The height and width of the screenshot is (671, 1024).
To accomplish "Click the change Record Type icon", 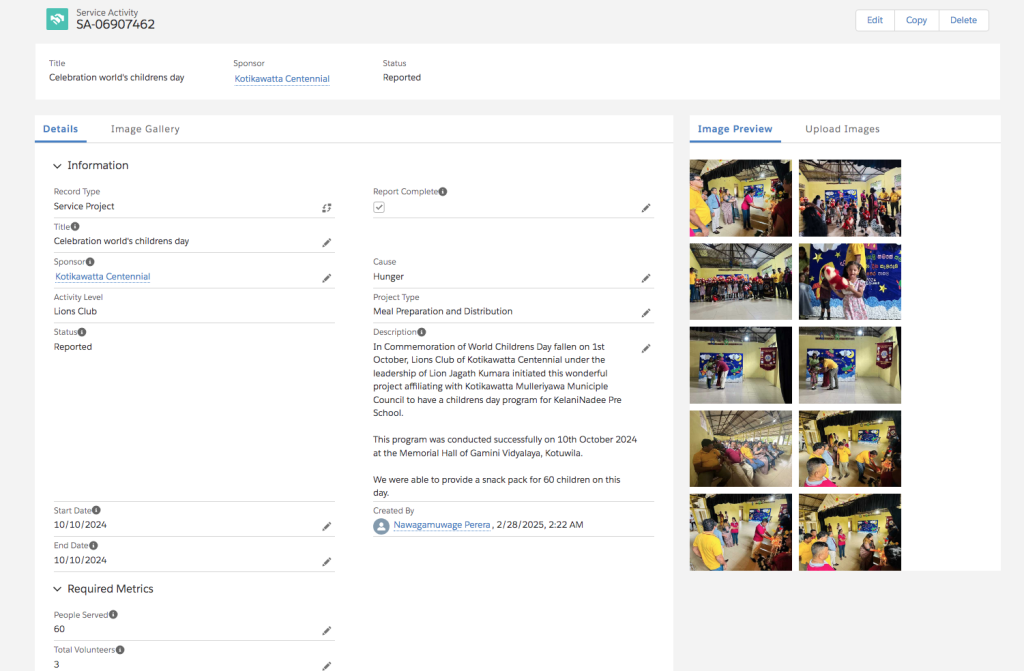I will [x=327, y=208].
